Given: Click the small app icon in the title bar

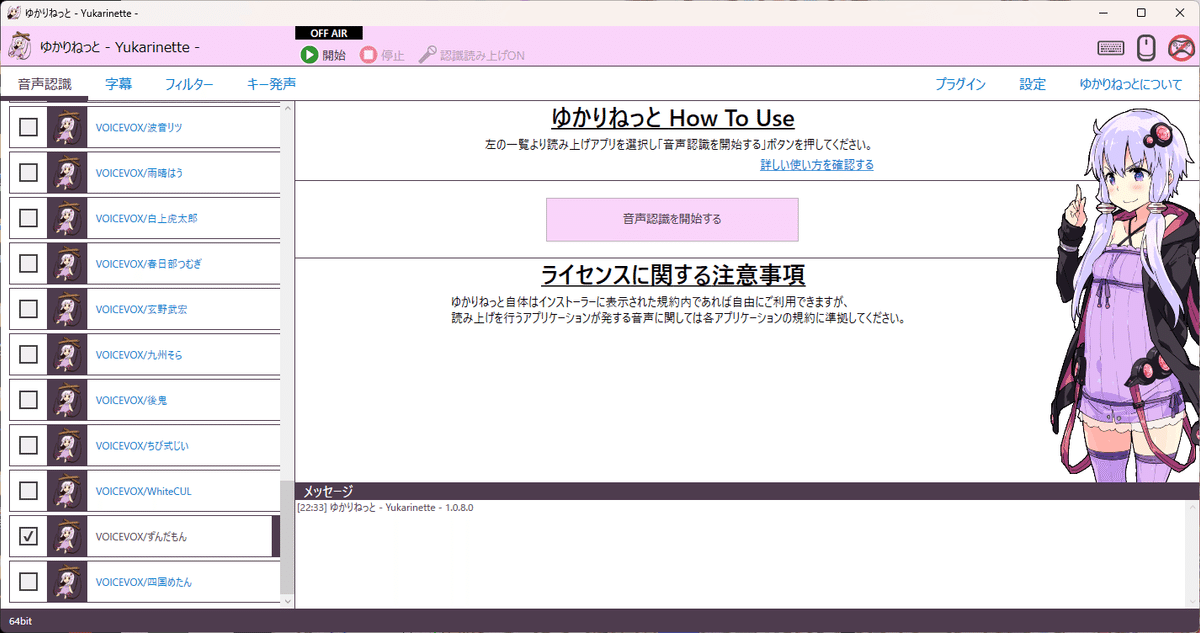Looking at the screenshot, I should pos(16,12).
